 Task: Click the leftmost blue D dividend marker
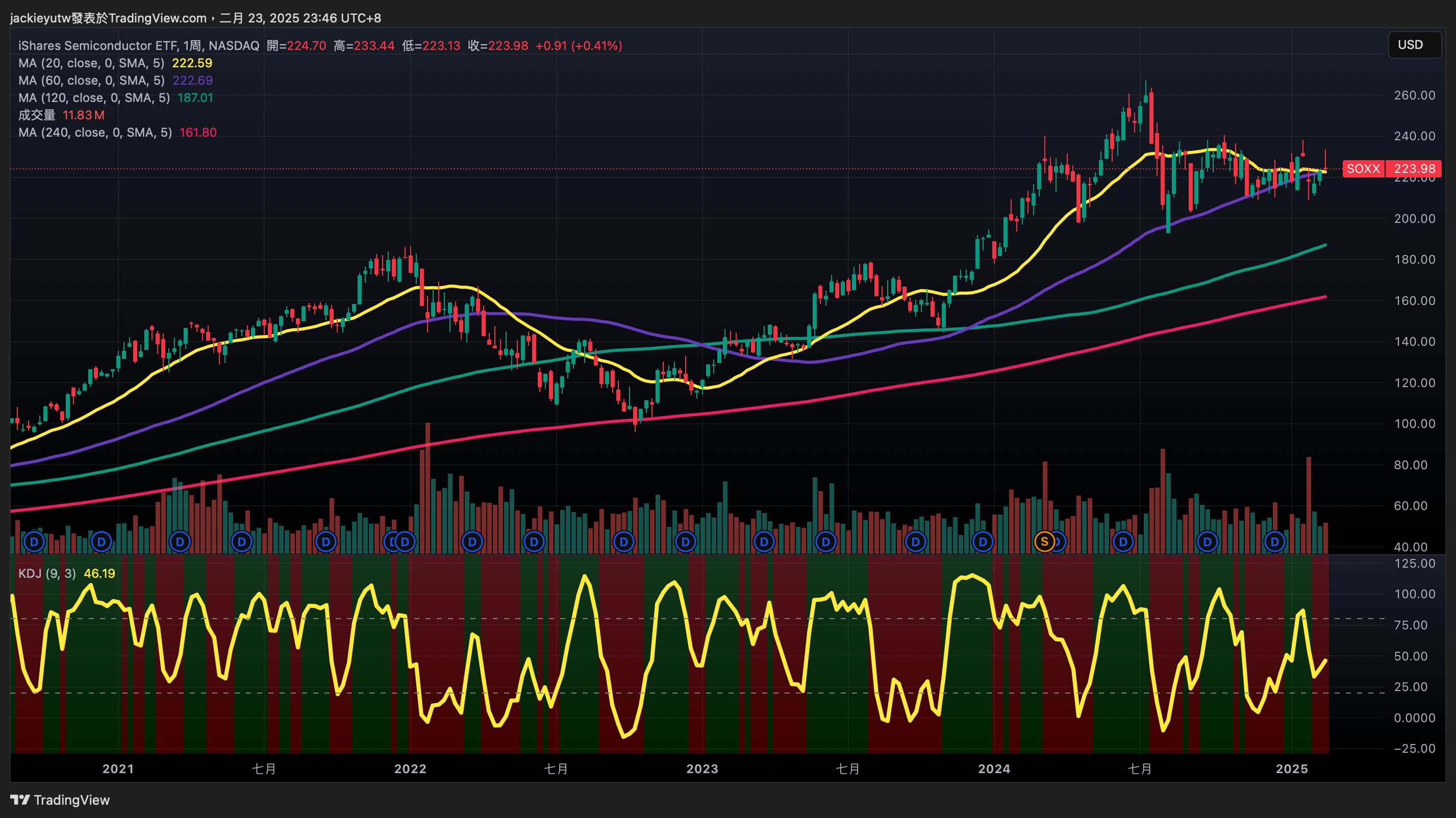tap(34, 542)
